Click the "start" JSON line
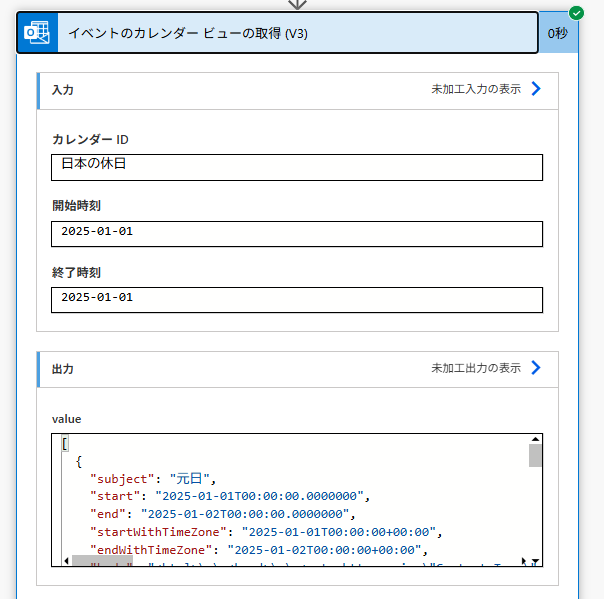The image size is (604, 599). point(230,496)
